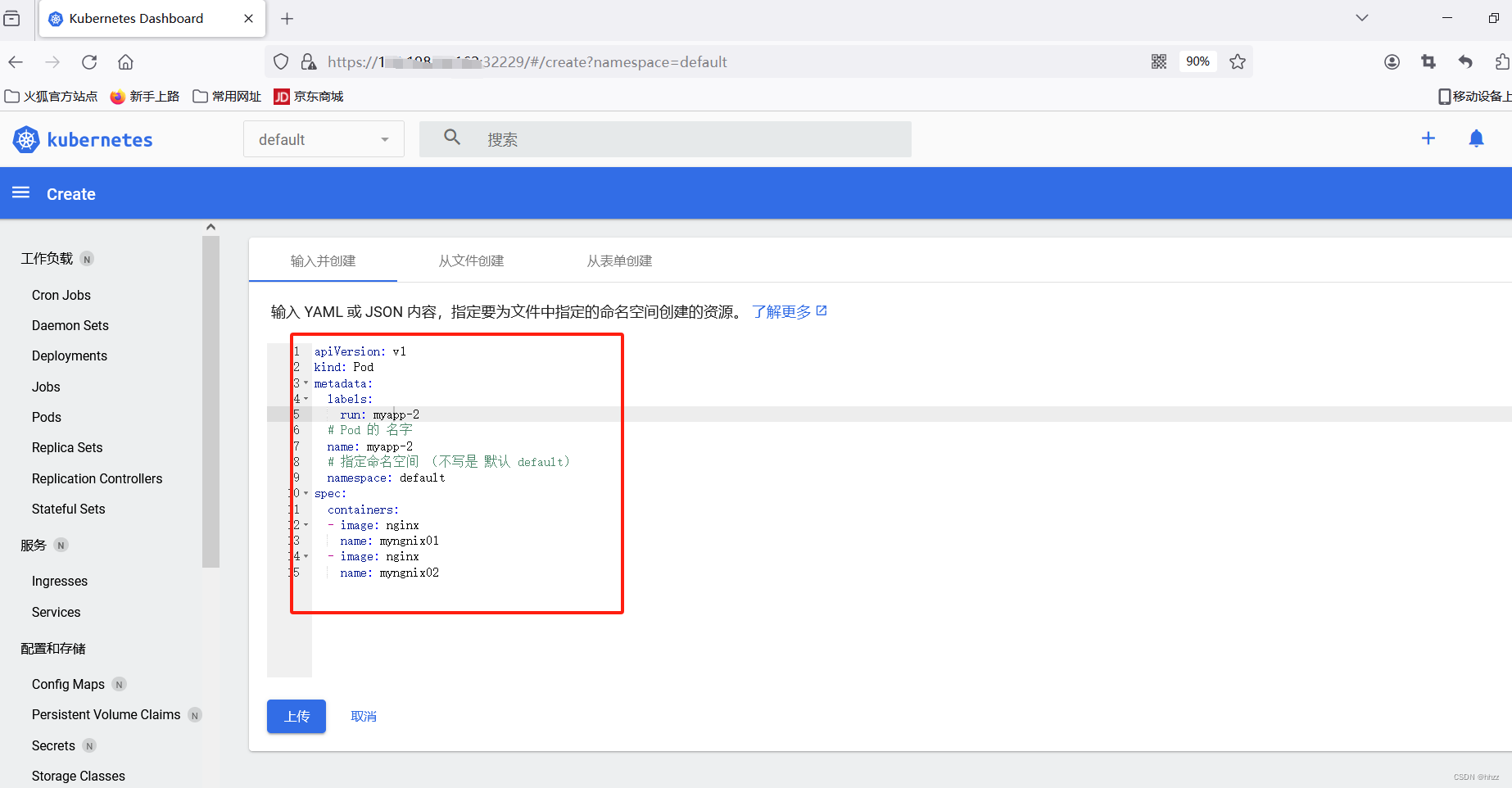The height and width of the screenshot is (788, 1512).
Task: Open the hamburger navigation menu
Action: point(21,192)
